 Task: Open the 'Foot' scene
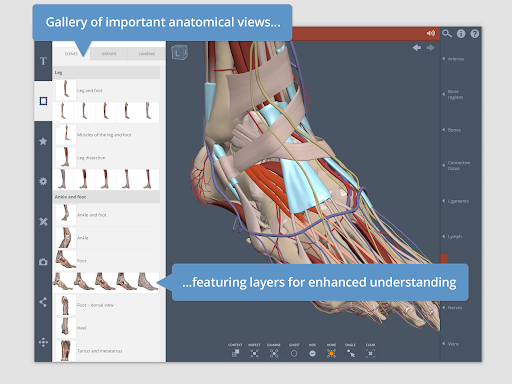(x=107, y=261)
